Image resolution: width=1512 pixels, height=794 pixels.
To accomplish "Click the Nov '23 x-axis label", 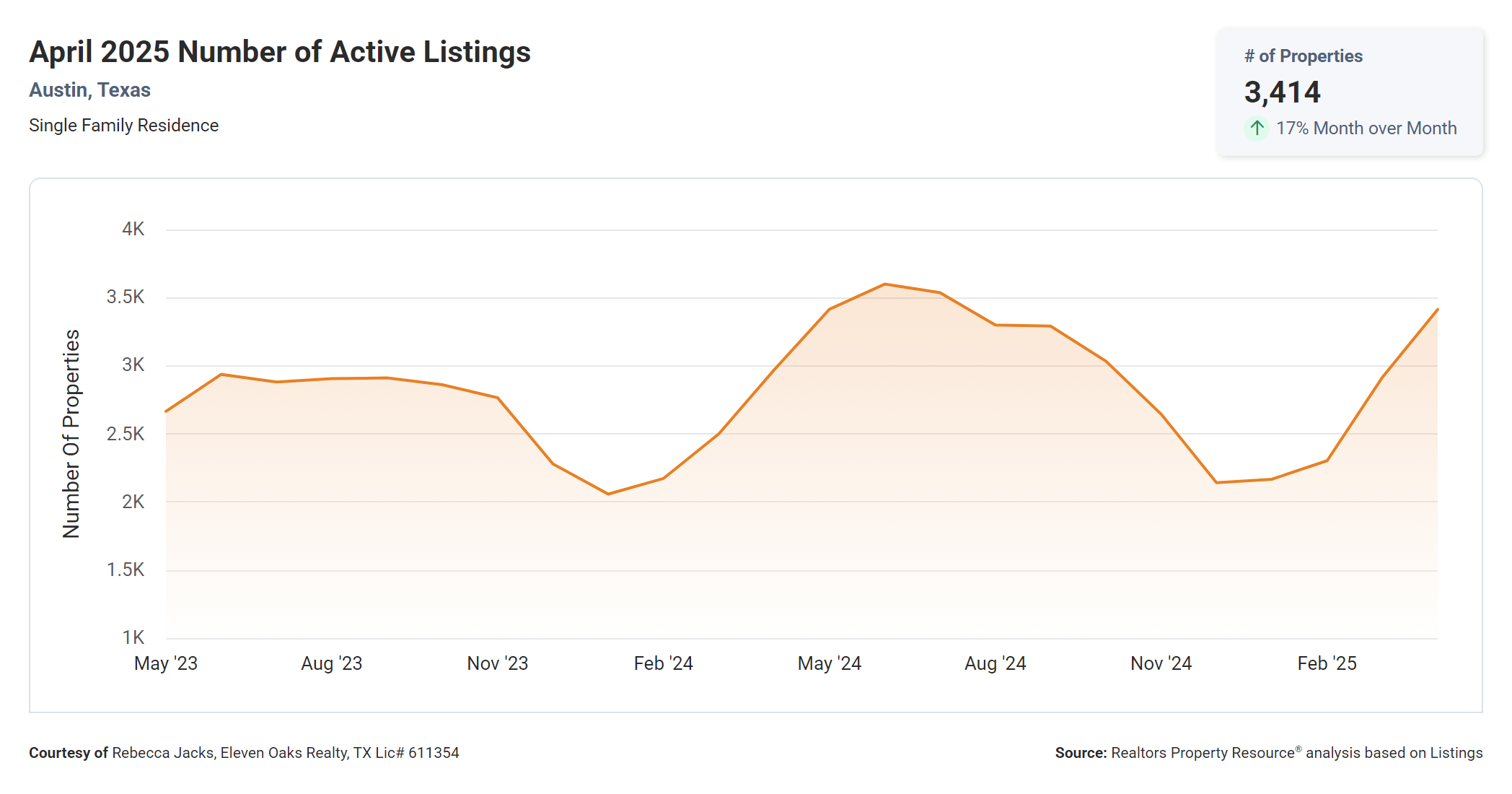I will pos(497,663).
